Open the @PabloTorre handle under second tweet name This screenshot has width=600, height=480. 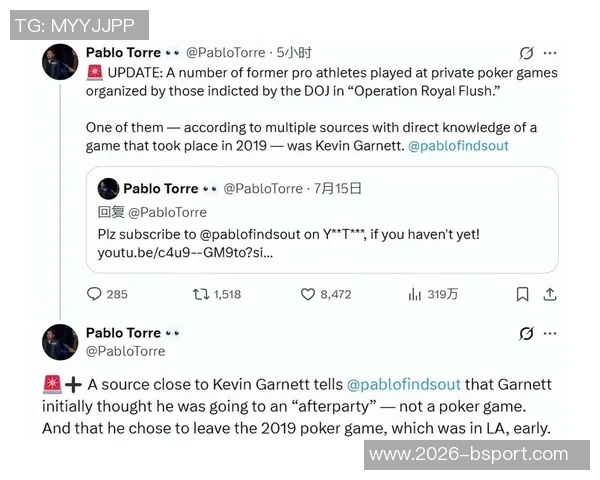click(x=126, y=351)
